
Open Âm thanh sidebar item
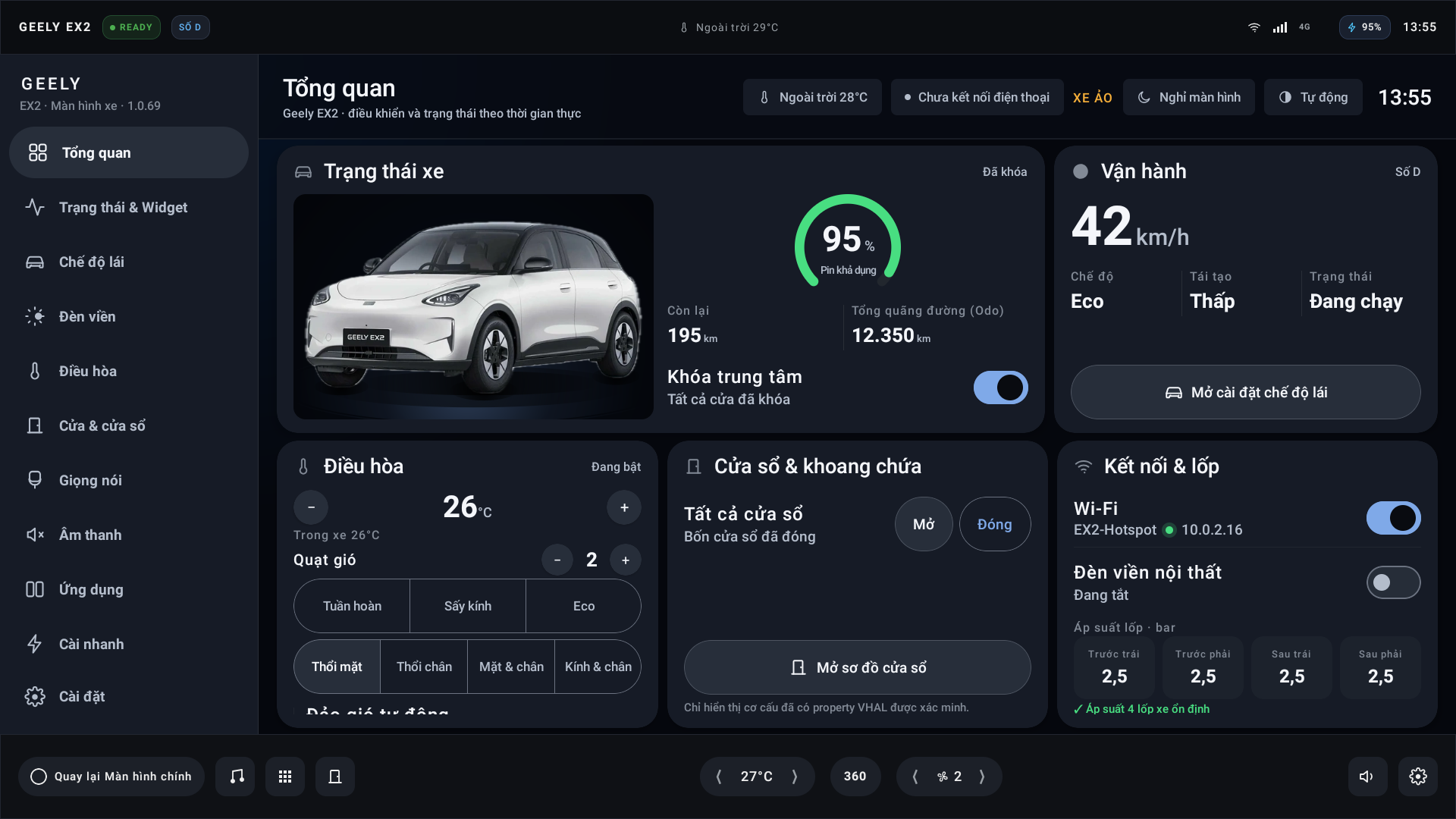[129, 535]
